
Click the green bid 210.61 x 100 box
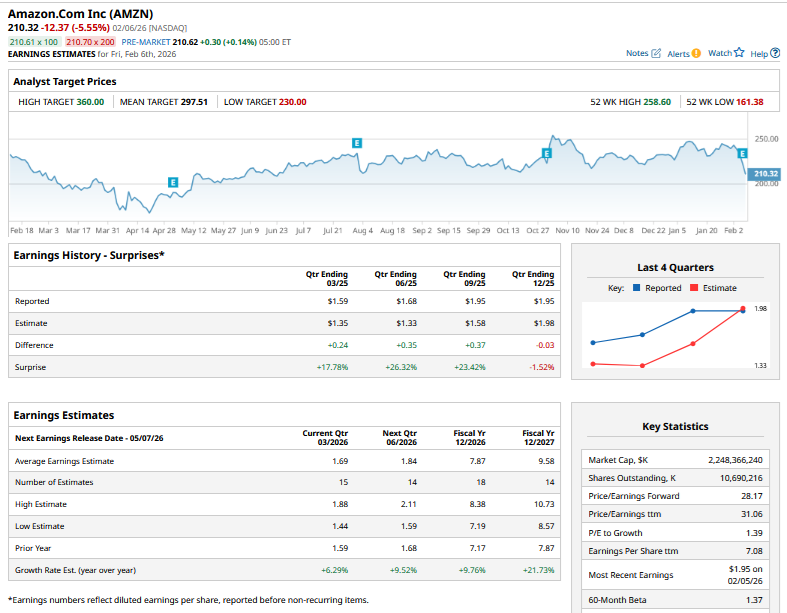coord(34,42)
